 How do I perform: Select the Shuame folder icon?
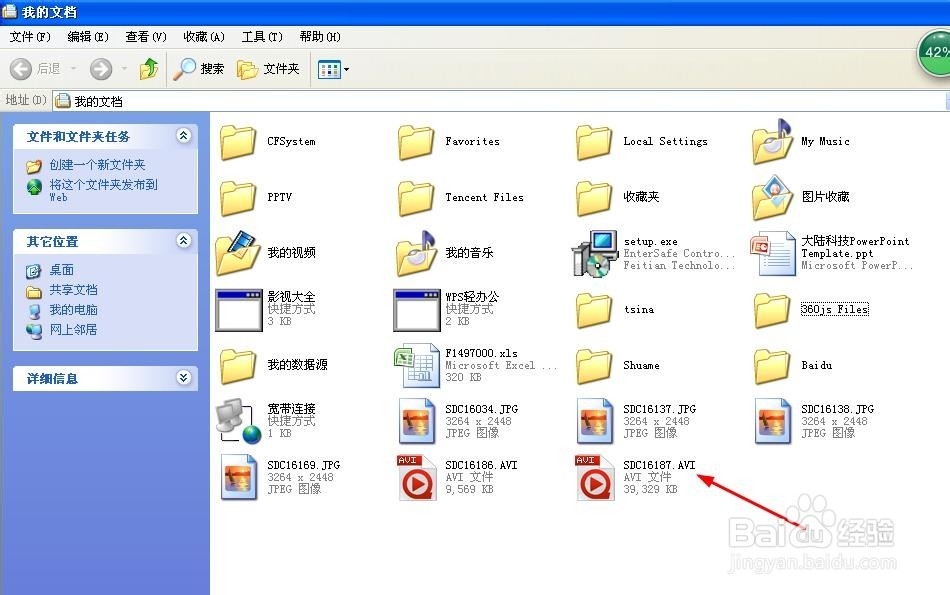click(594, 366)
